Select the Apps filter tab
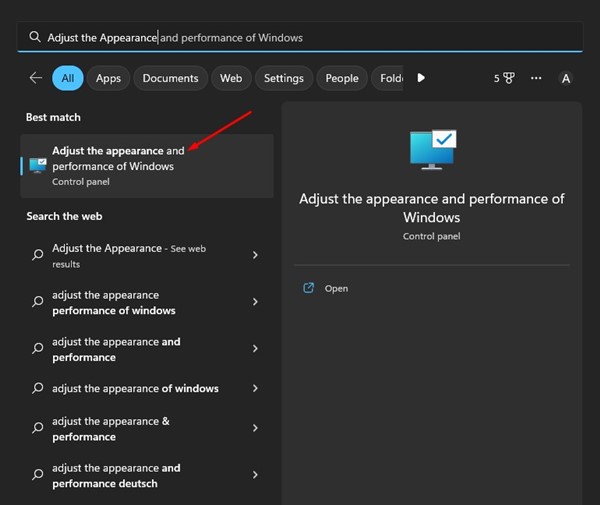The height and width of the screenshot is (505, 600). 108,78
